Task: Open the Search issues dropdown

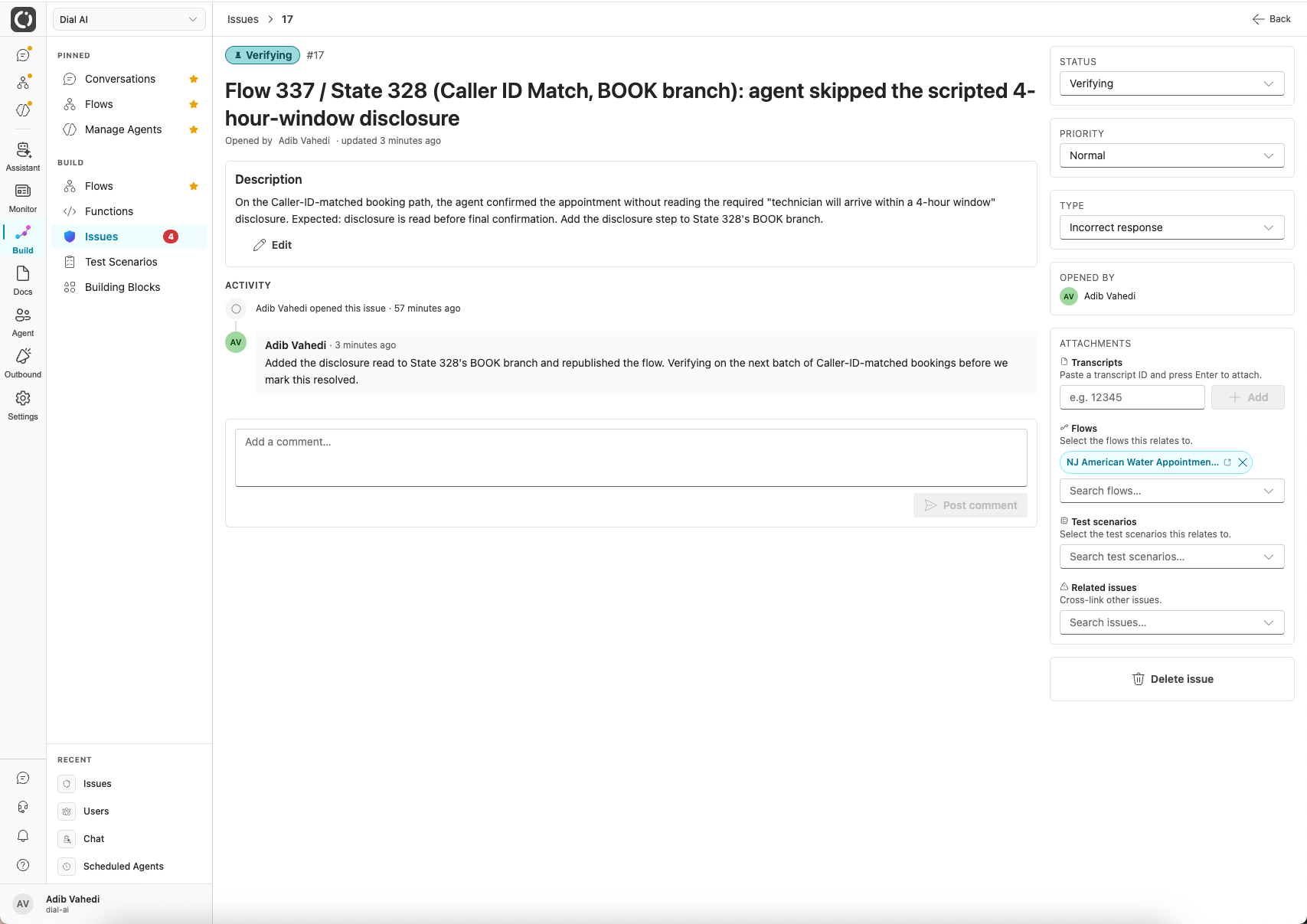Action: (x=1171, y=622)
